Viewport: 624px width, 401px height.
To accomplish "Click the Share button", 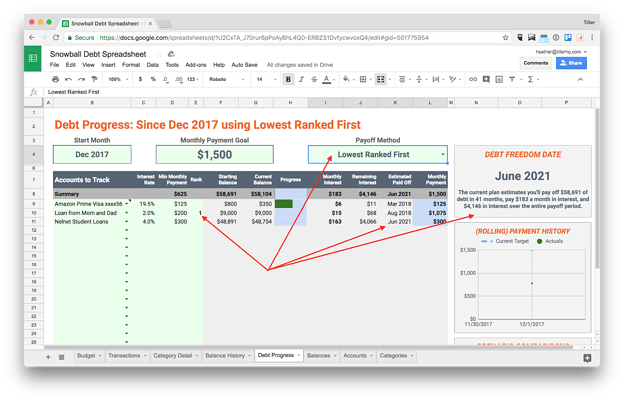I will (x=571, y=63).
